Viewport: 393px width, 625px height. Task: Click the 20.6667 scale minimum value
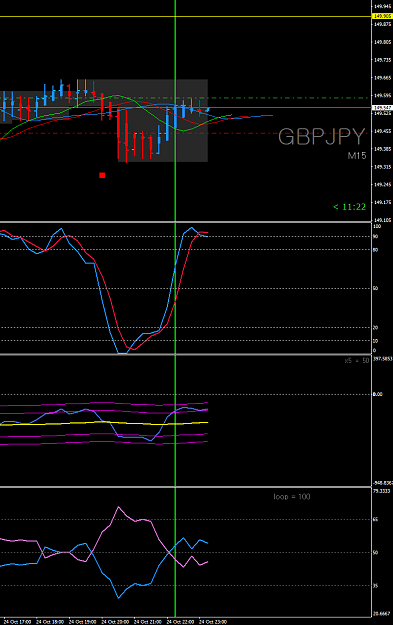coord(381,614)
